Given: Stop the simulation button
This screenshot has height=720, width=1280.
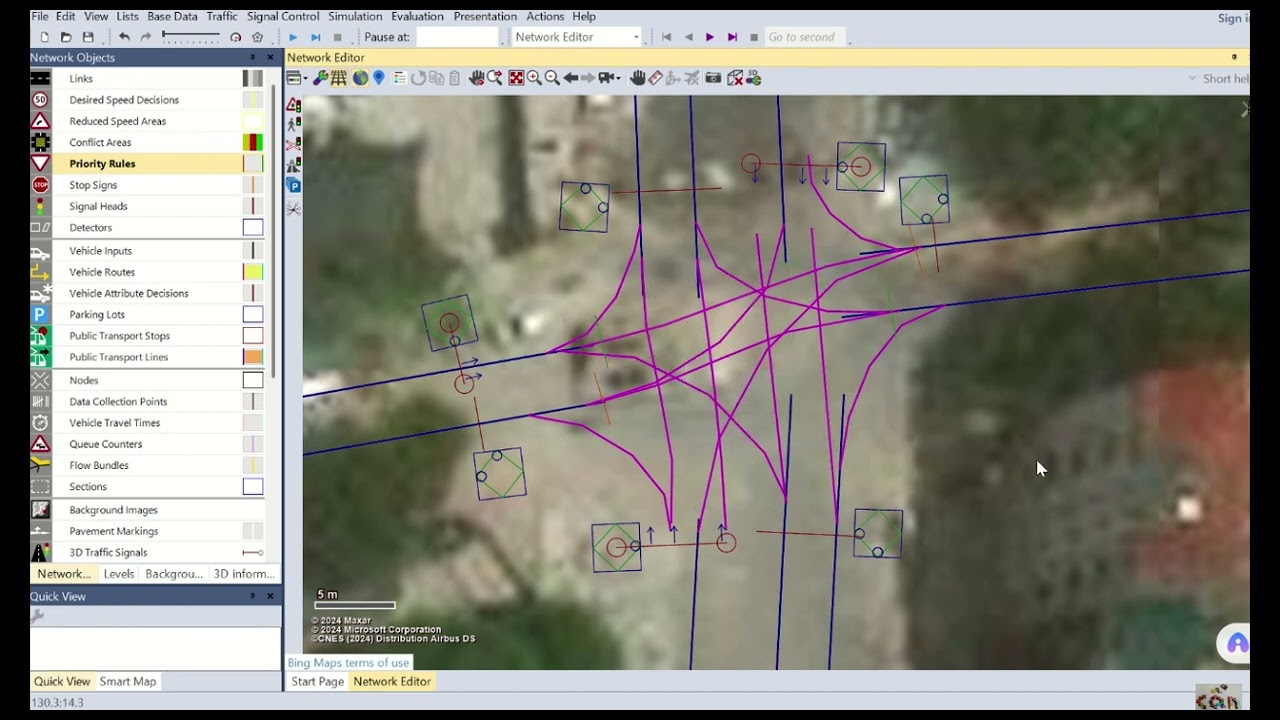Looking at the screenshot, I should click(338, 37).
